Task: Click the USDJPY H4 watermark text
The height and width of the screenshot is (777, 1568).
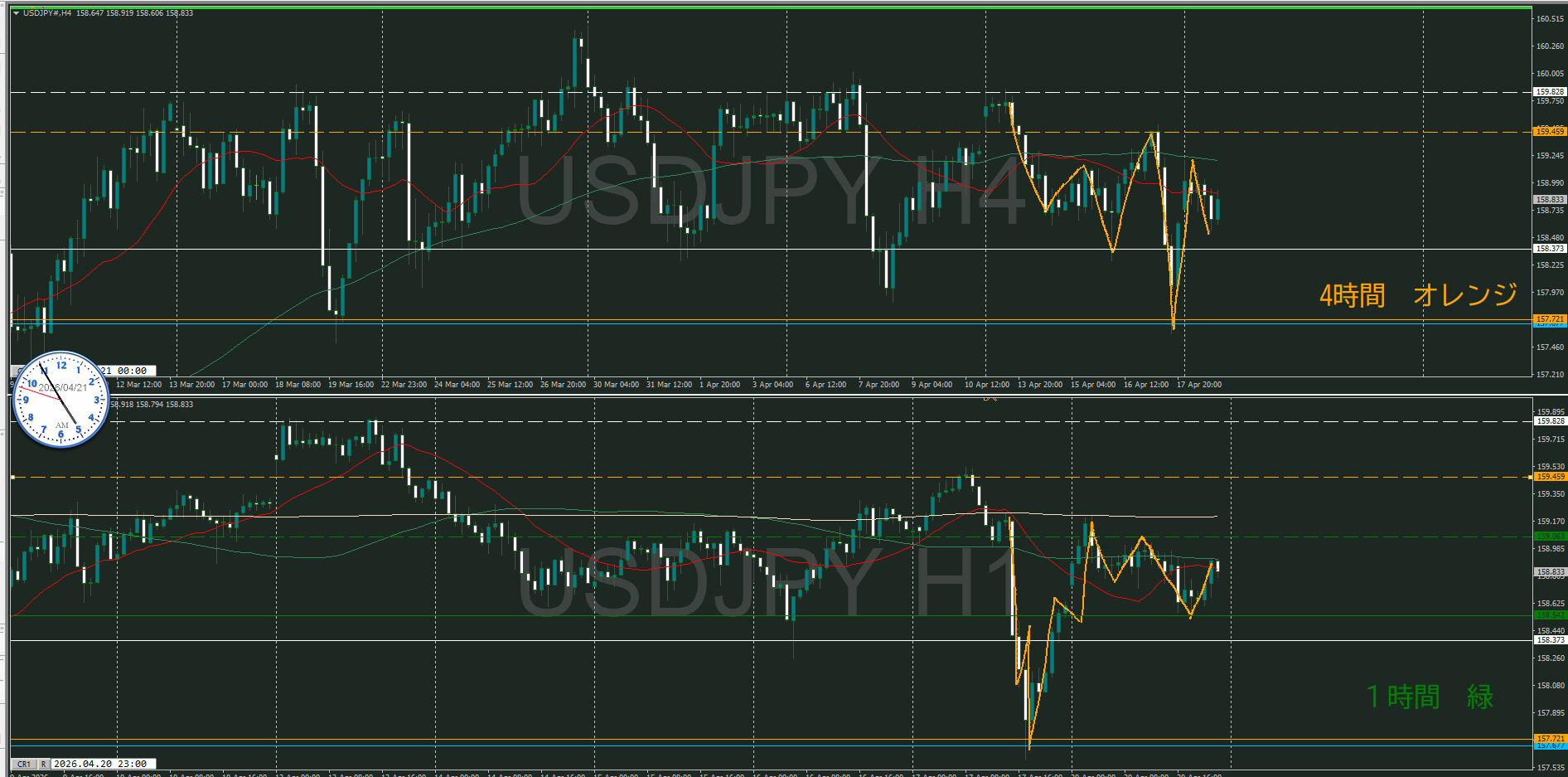Action: point(771,191)
